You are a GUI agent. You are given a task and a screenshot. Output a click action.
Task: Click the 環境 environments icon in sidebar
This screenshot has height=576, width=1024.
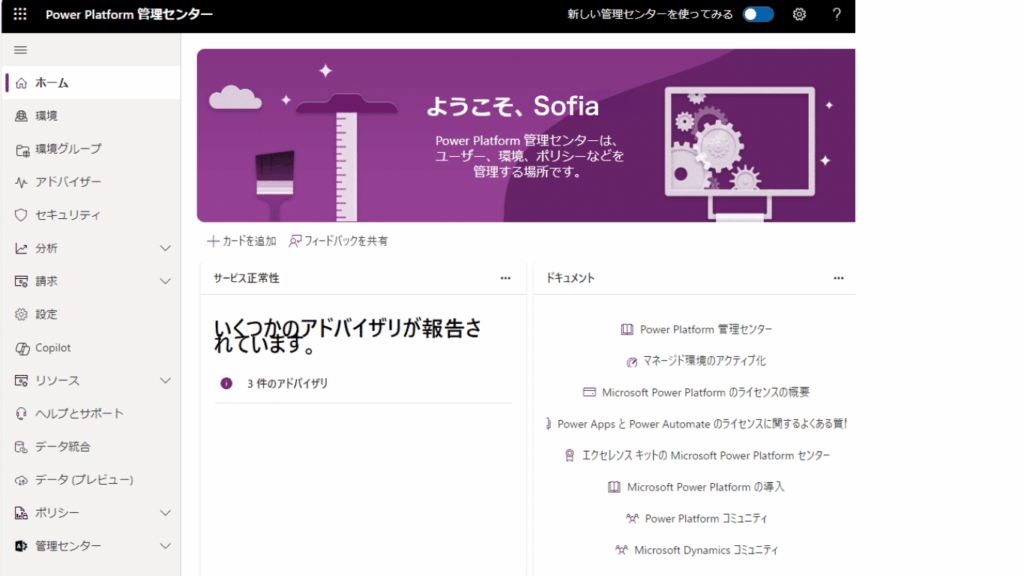(21, 116)
